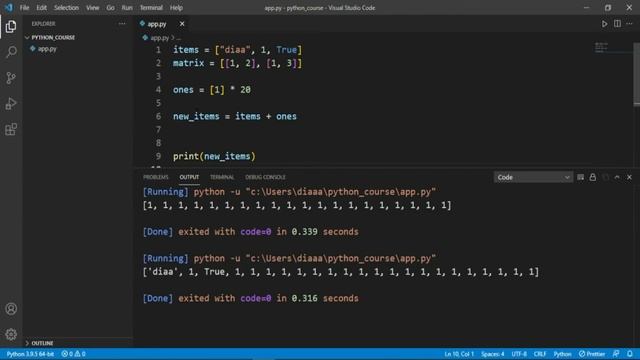Open the Source Control view icon
The height and width of the screenshot is (360, 640).
(x=11, y=78)
